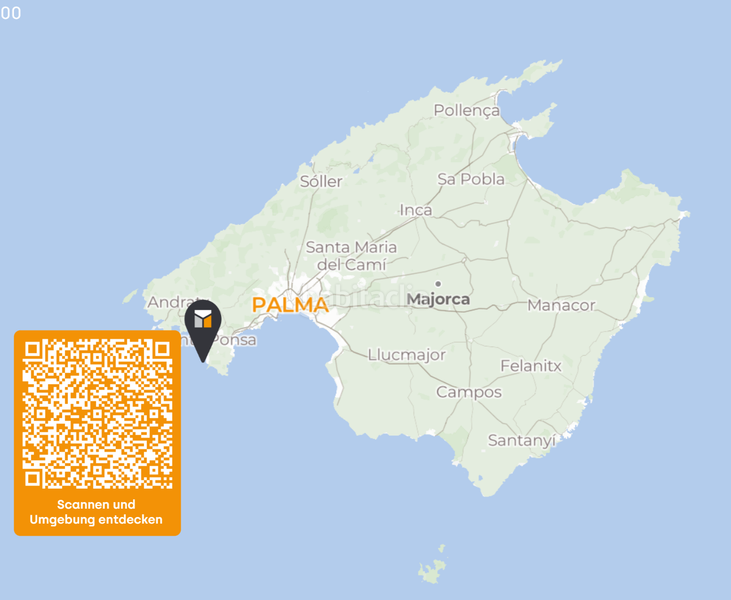Click Santa Maria del Camí label

tap(352, 255)
